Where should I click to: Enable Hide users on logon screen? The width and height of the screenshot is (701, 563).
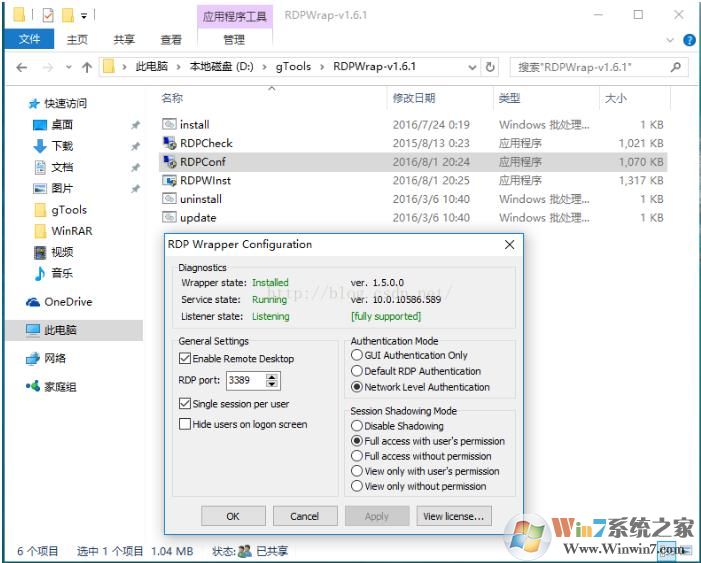[185, 424]
